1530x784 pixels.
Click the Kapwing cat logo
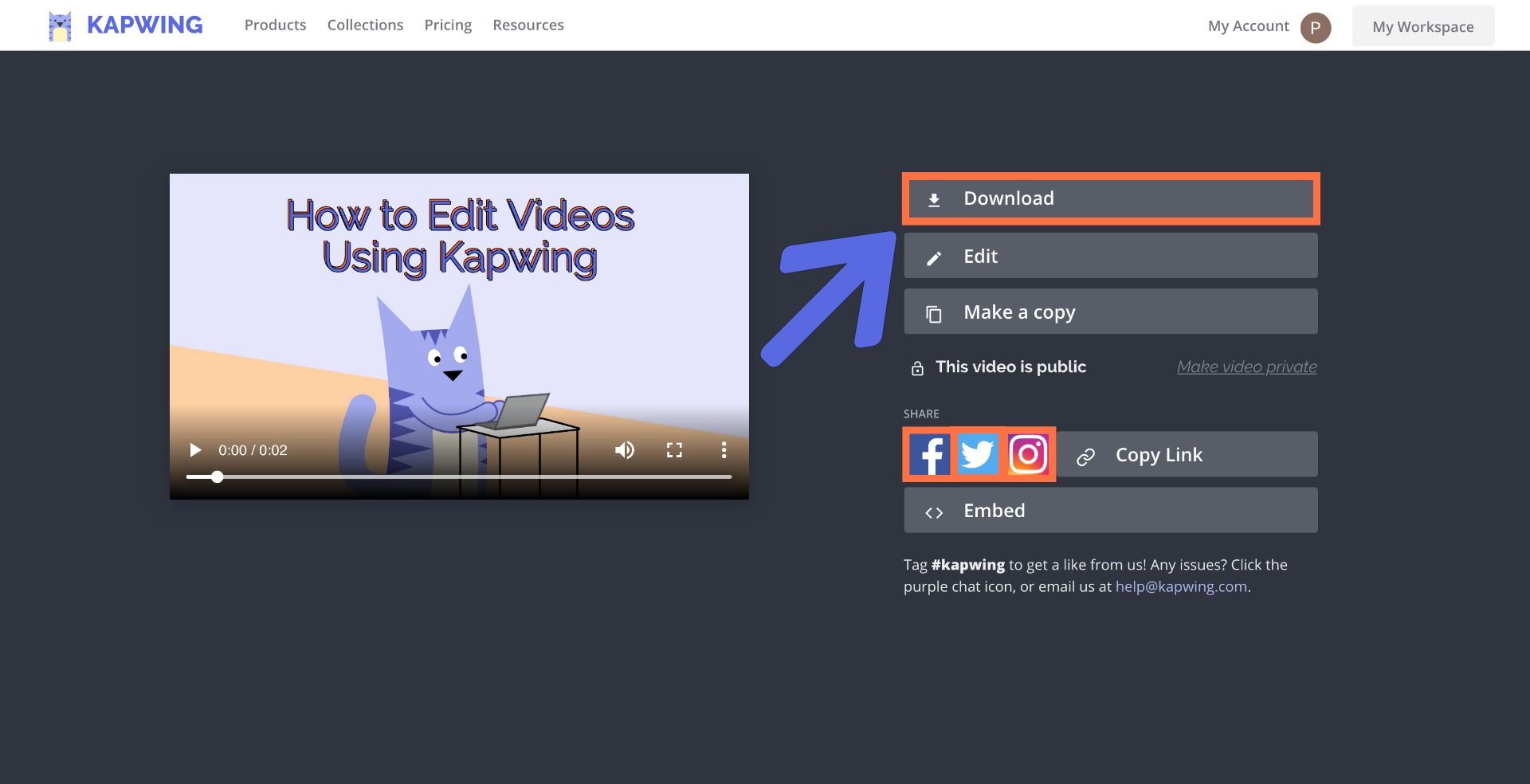60,25
